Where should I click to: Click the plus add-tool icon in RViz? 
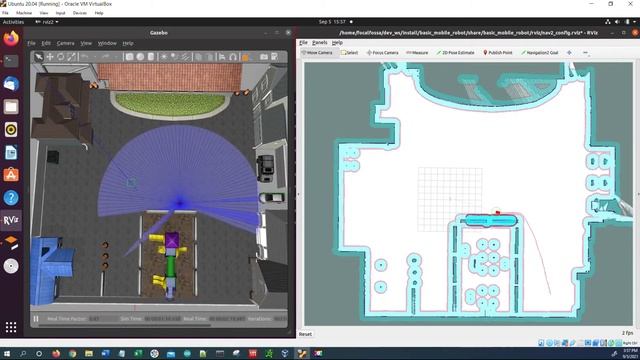pos(569,53)
